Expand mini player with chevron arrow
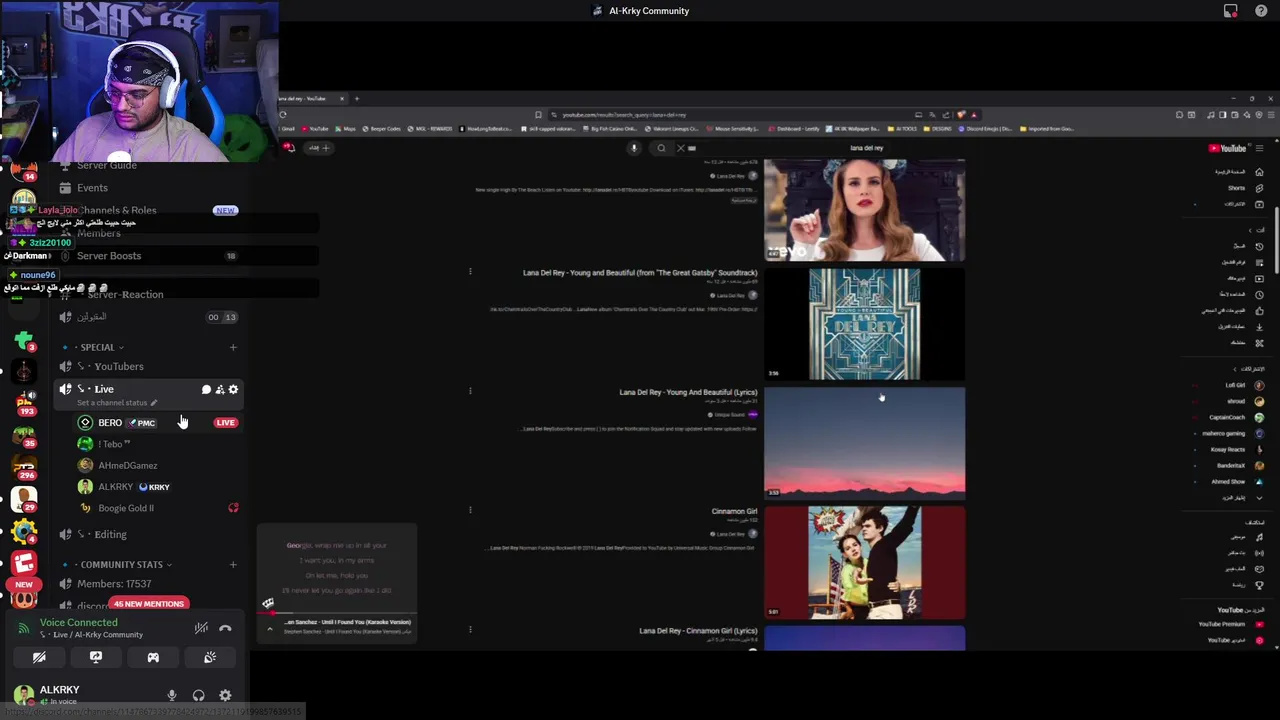Image resolution: width=1280 pixels, height=720 pixels. pos(269,629)
